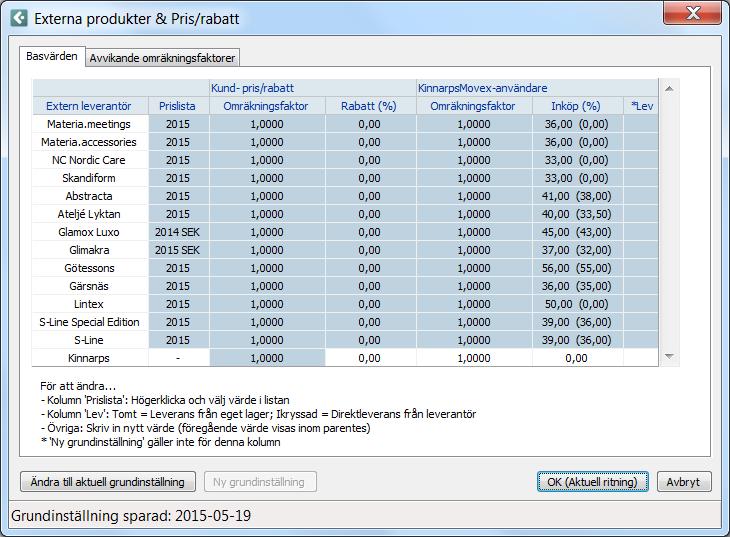This screenshot has height=537, width=730.
Task: Click the Extern leverantör column header
Action: [90, 106]
